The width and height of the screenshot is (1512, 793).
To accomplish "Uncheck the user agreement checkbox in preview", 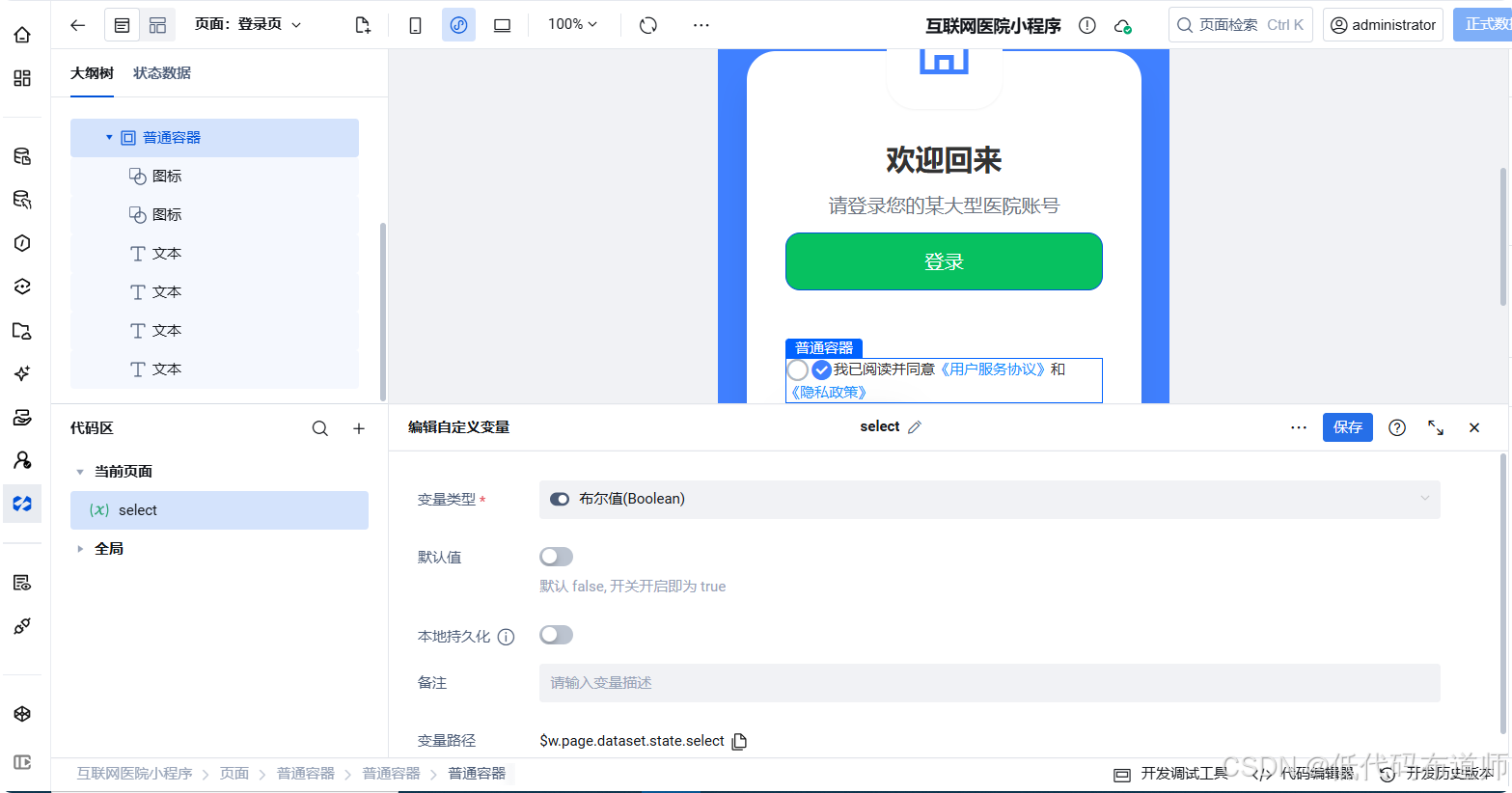I will coord(821,369).
